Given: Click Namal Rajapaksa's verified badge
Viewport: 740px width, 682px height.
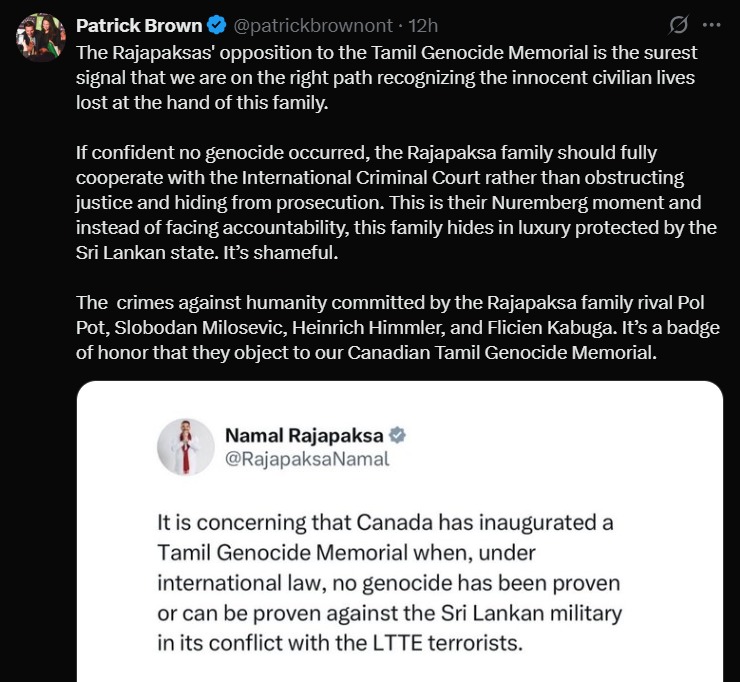Looking at the screenshot, I should (397, 435).
